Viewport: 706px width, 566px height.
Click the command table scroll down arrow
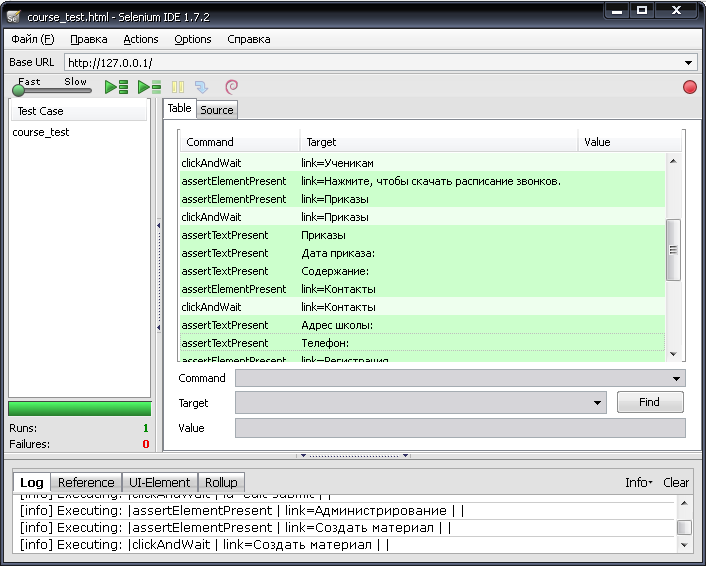click(x=673, y=354)
